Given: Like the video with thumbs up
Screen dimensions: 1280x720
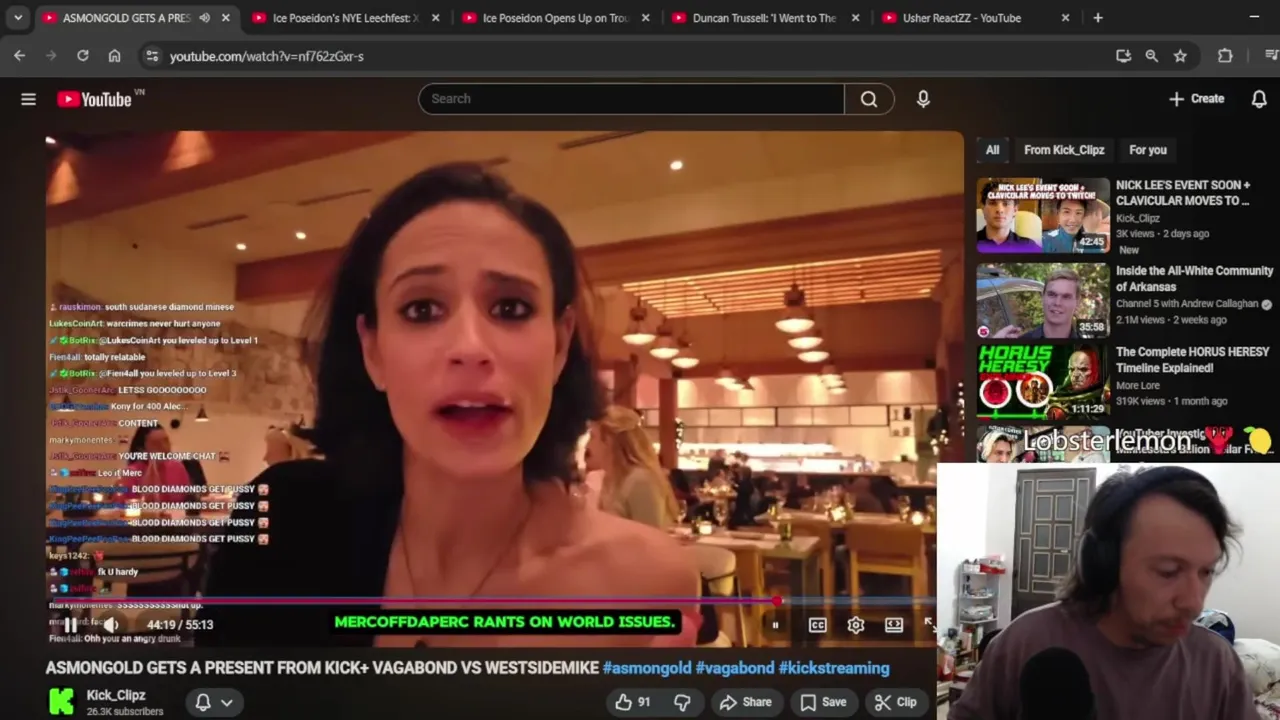Looking at the screenshot, I should tap(632, 702).
